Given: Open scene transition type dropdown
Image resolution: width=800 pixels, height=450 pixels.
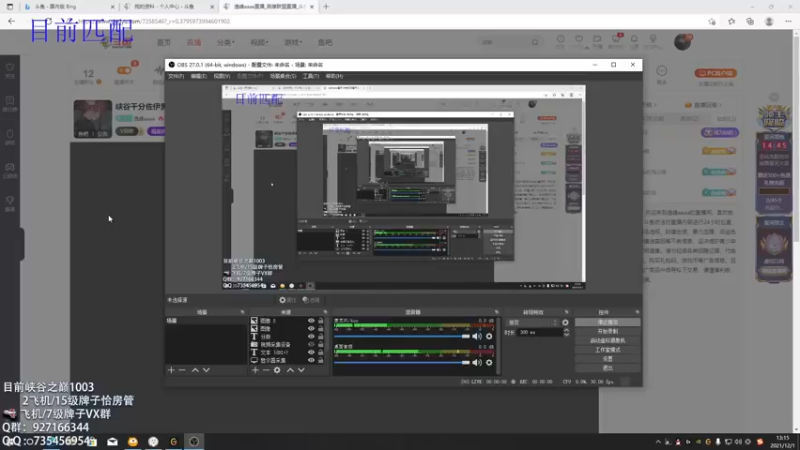Looking at the screenshot, I should [532, 322].
